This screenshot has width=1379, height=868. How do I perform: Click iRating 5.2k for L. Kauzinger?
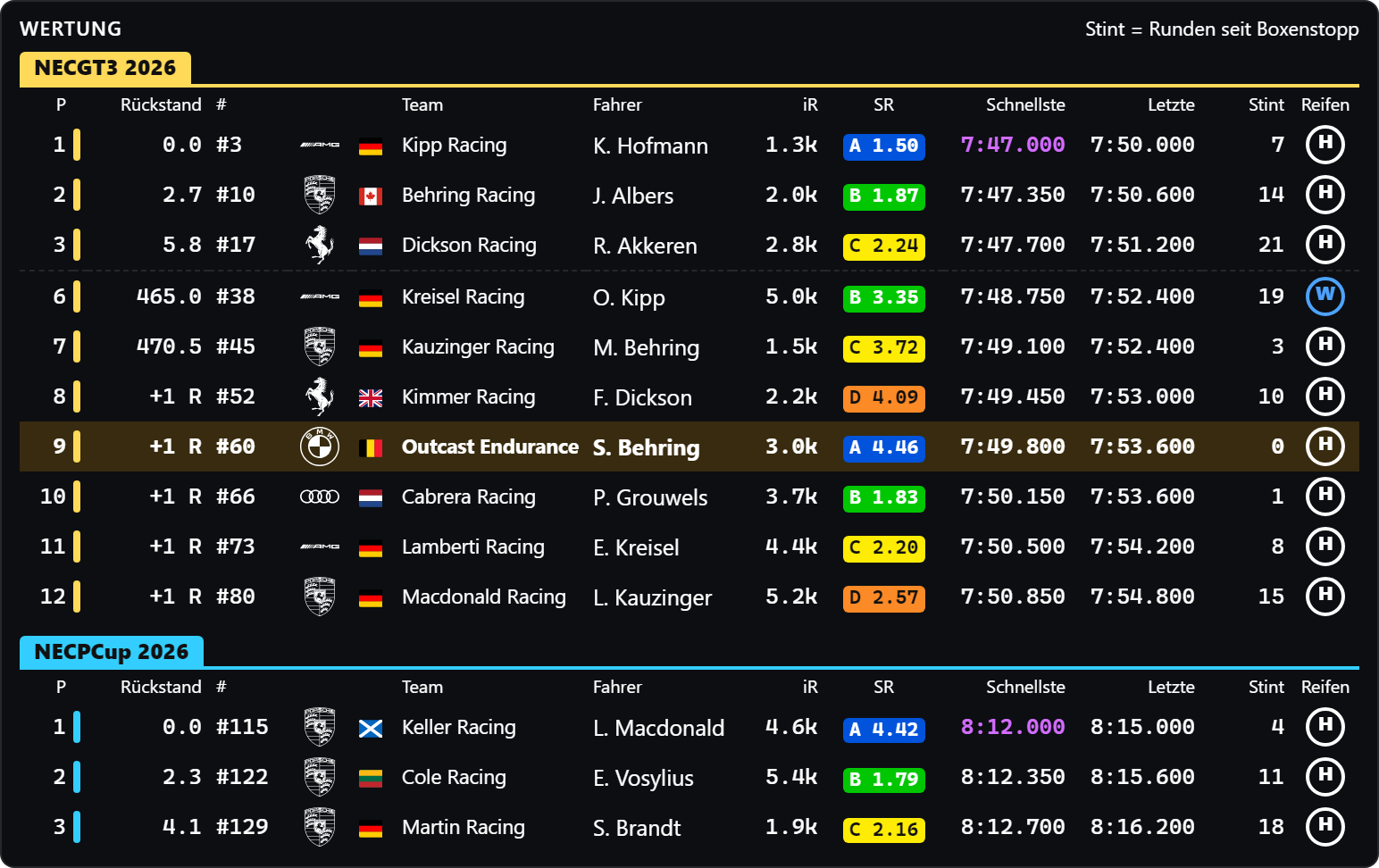[x=791, y=597]
